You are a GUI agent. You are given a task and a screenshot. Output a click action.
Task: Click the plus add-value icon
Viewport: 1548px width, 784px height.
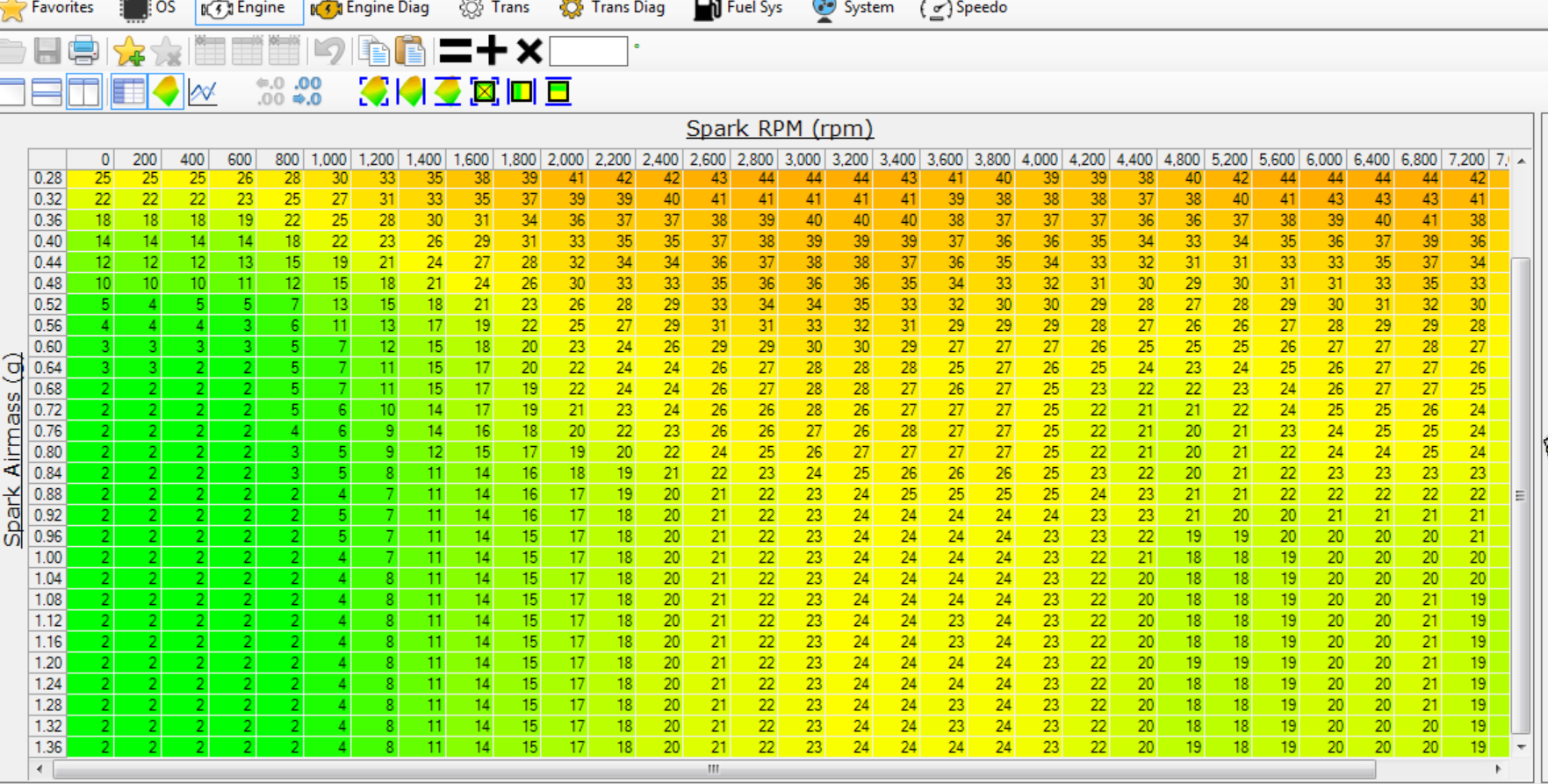[492, 51]
